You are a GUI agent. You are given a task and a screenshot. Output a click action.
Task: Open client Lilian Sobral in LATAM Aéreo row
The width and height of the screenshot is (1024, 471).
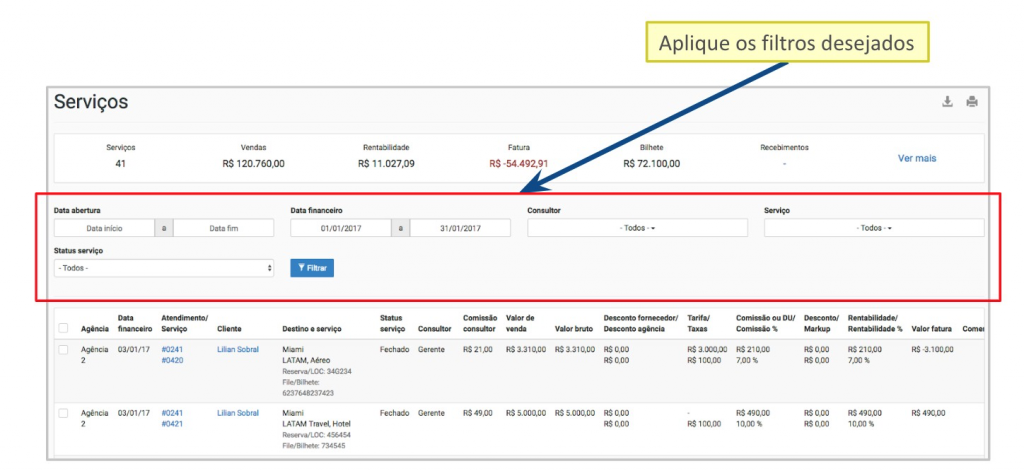[238, 349]
